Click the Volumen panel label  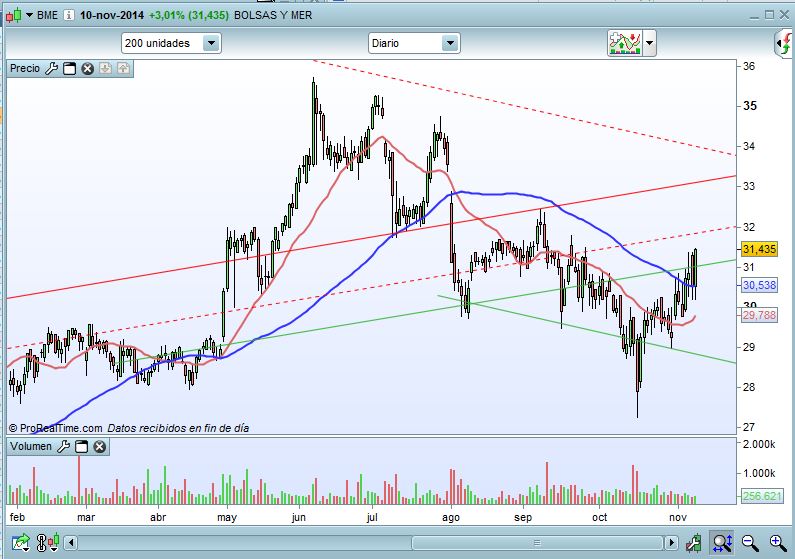point(31,446)
